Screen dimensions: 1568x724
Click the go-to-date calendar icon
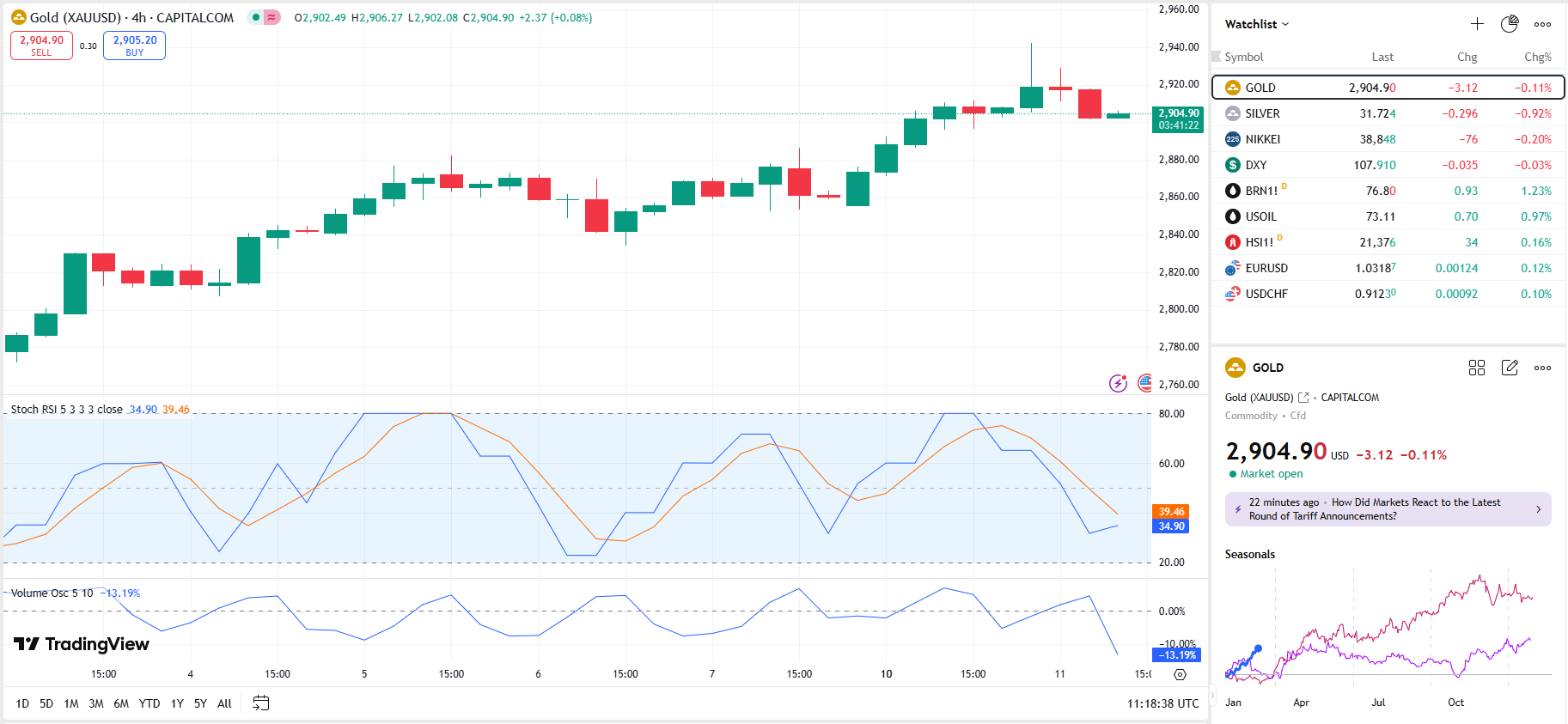click(261, 703)
